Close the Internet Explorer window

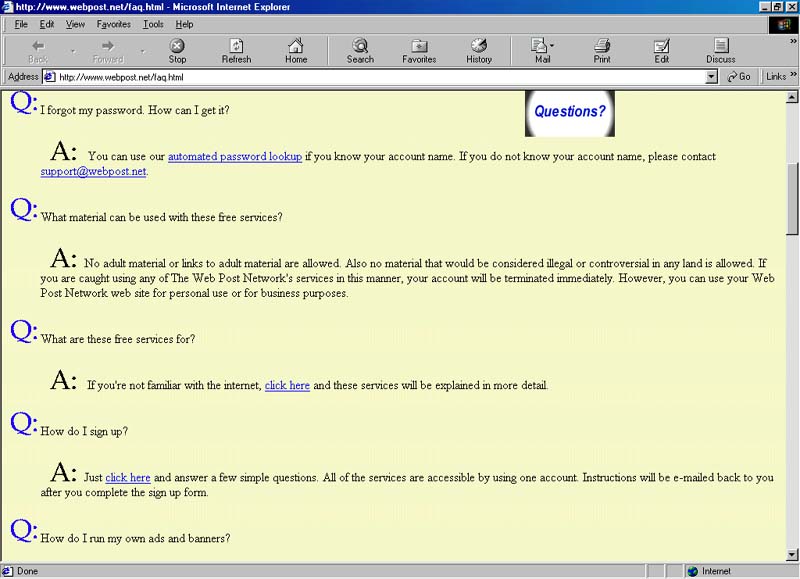791,7
